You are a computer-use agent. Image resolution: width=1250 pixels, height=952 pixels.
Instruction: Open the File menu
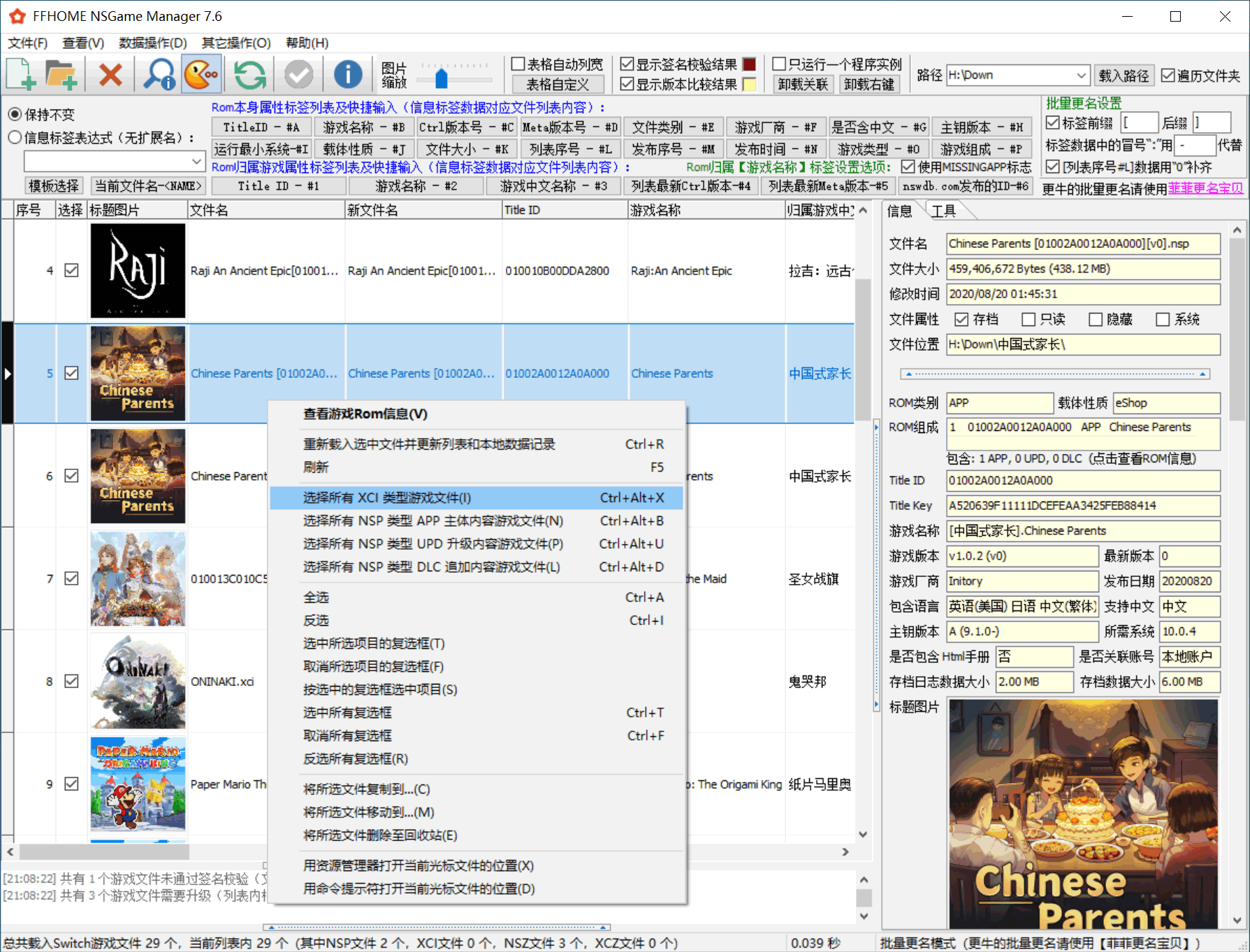pyautogui.click(x=28, y=43)
